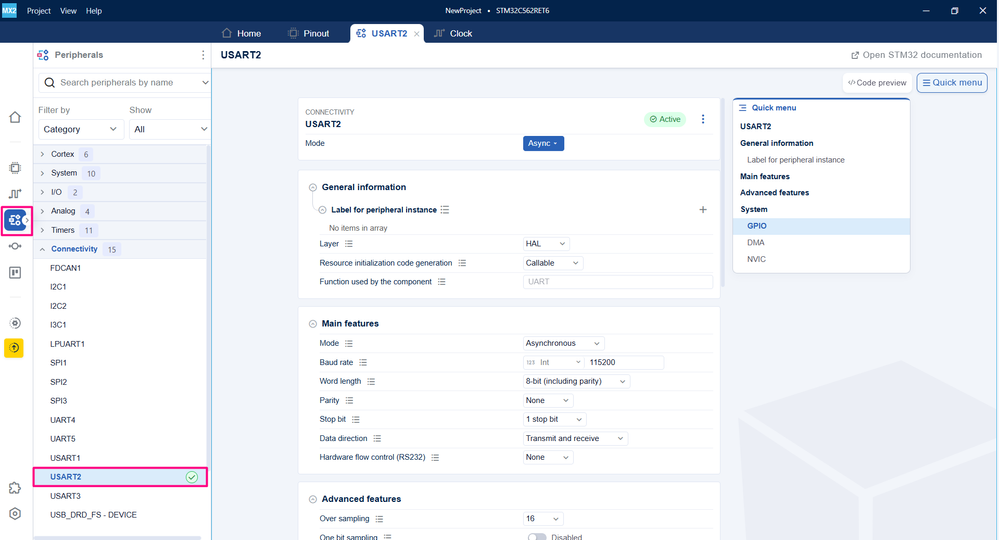This screenshot has height=540, width=999.
Task: Open the Data direction dropdown
Action: coord(575,439)
